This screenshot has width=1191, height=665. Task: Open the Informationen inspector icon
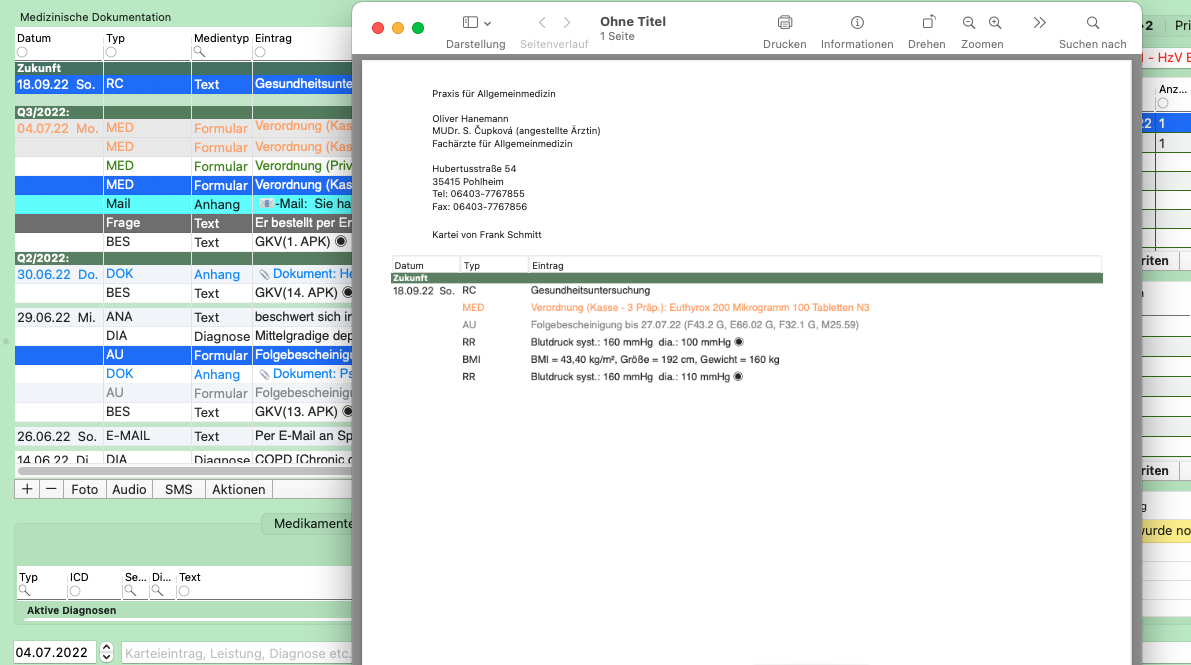857,23
